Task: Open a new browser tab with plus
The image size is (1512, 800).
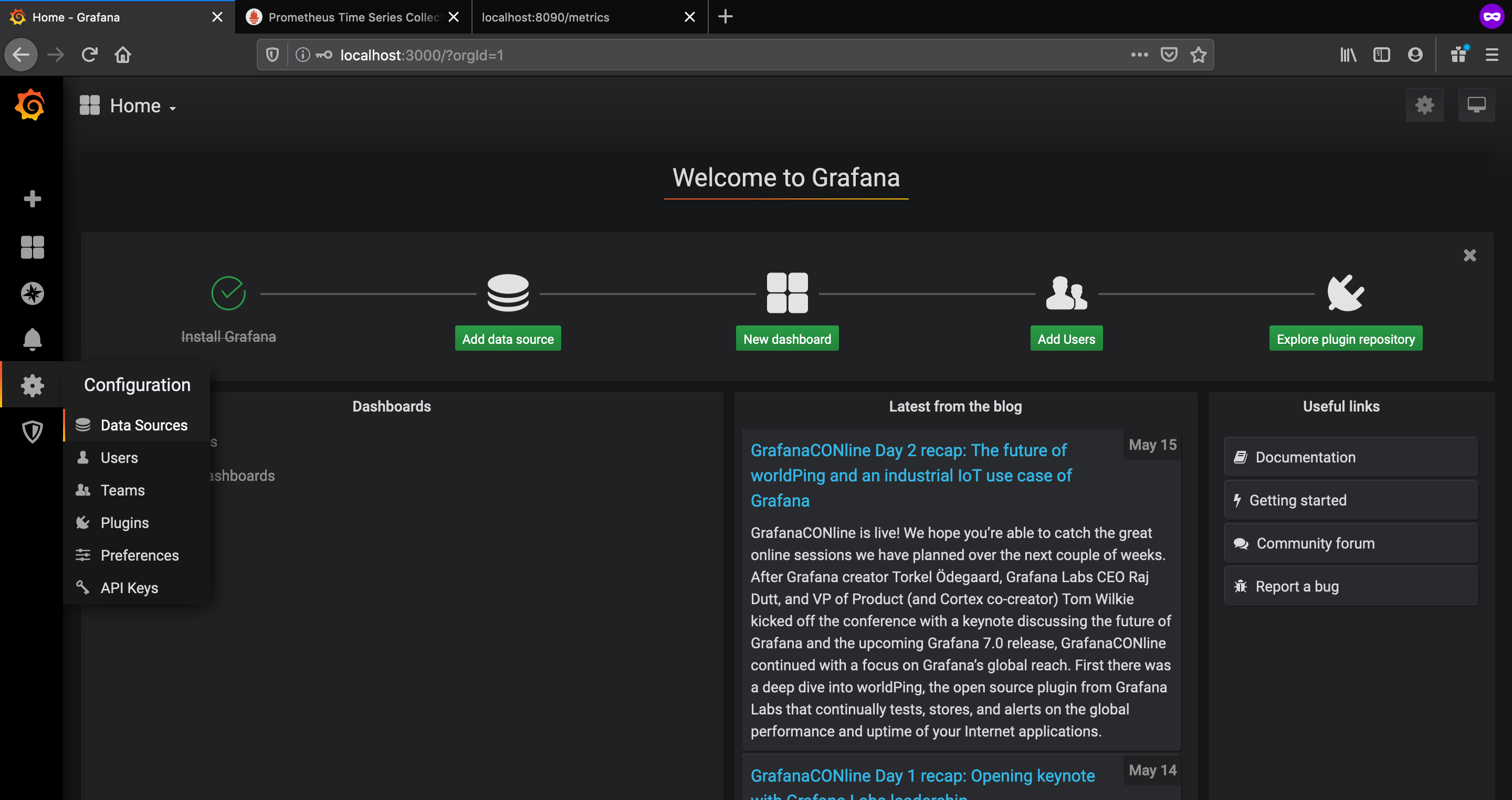Action: click(726, 16)
